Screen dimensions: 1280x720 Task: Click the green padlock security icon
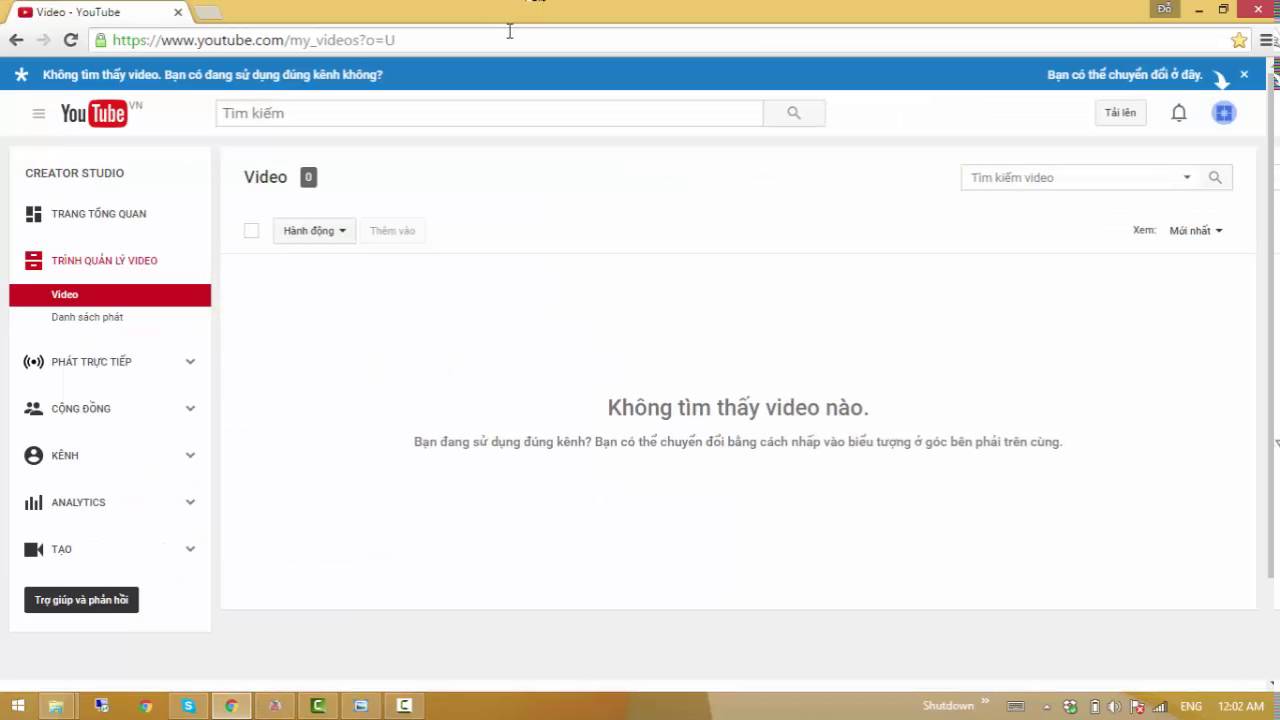pos(100,40)
